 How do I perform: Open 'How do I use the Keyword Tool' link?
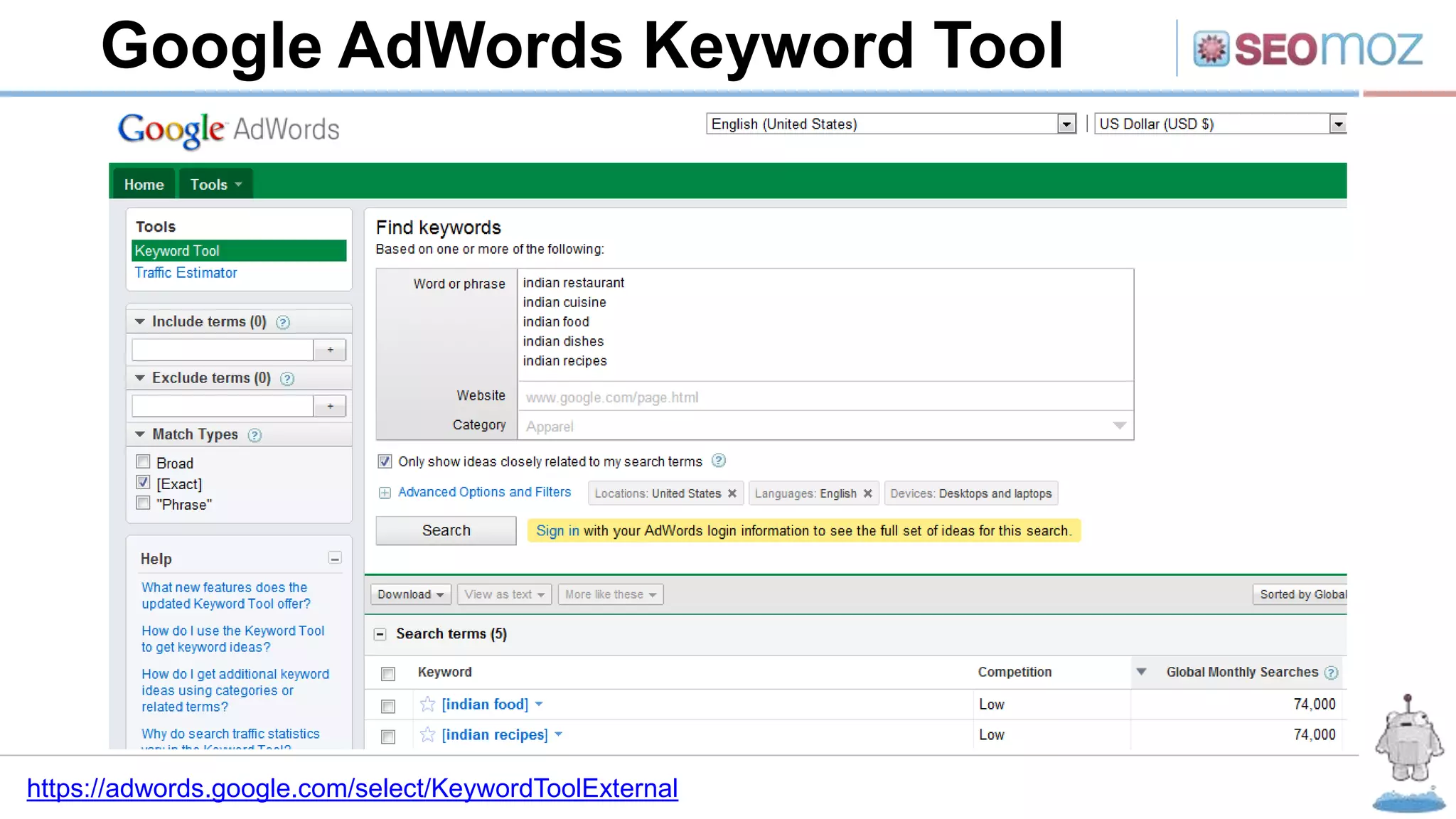click(233, 639)
